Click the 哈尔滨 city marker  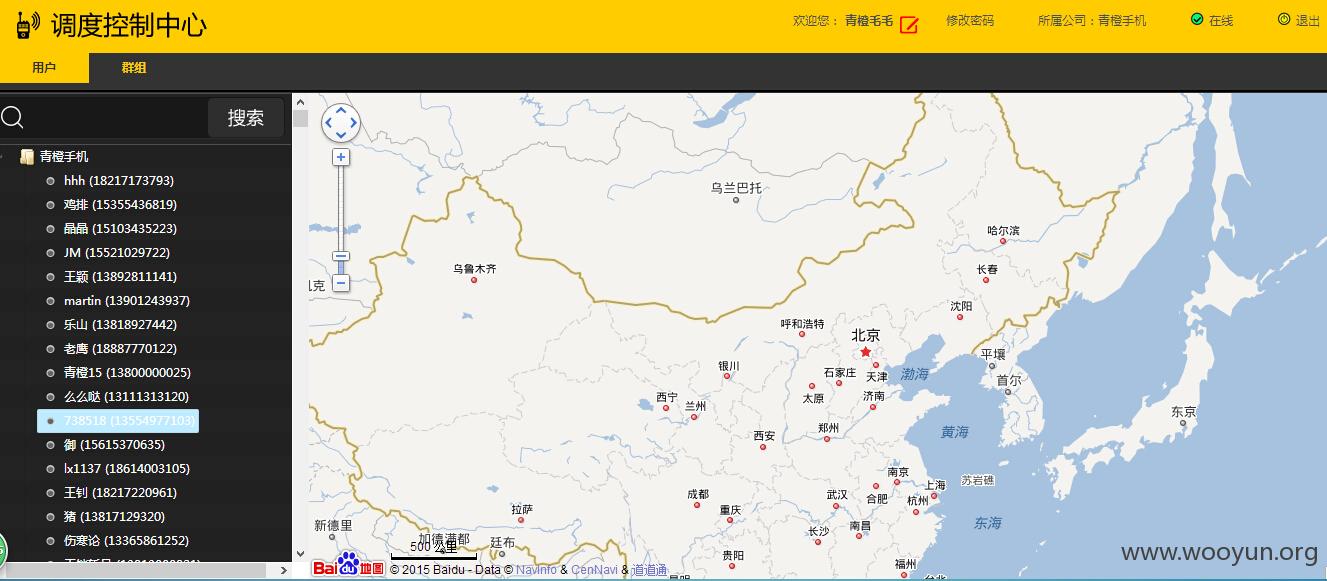tap(1003, 242)
